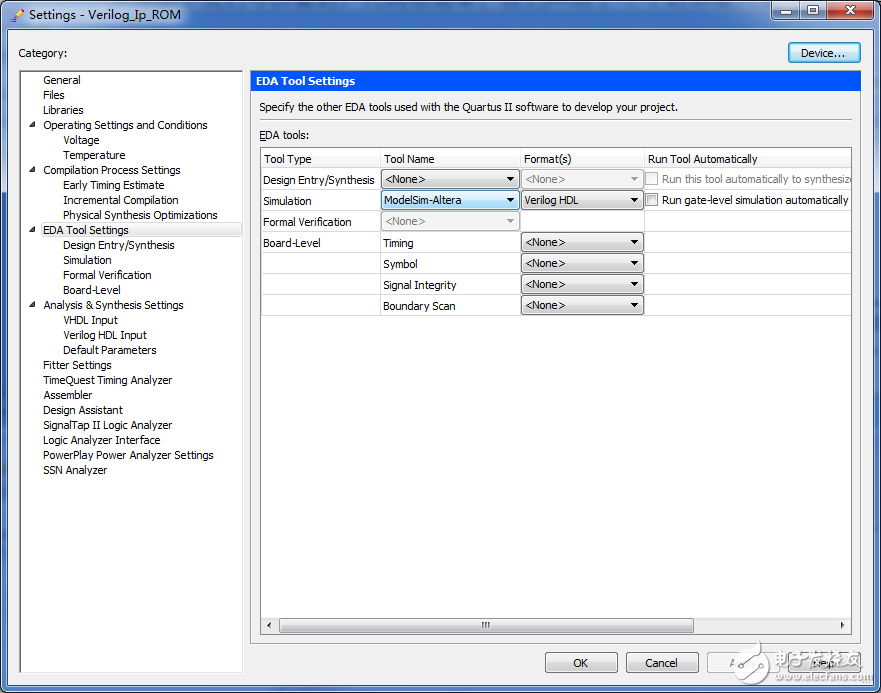Open VHDL Input settings

(90, 320)
